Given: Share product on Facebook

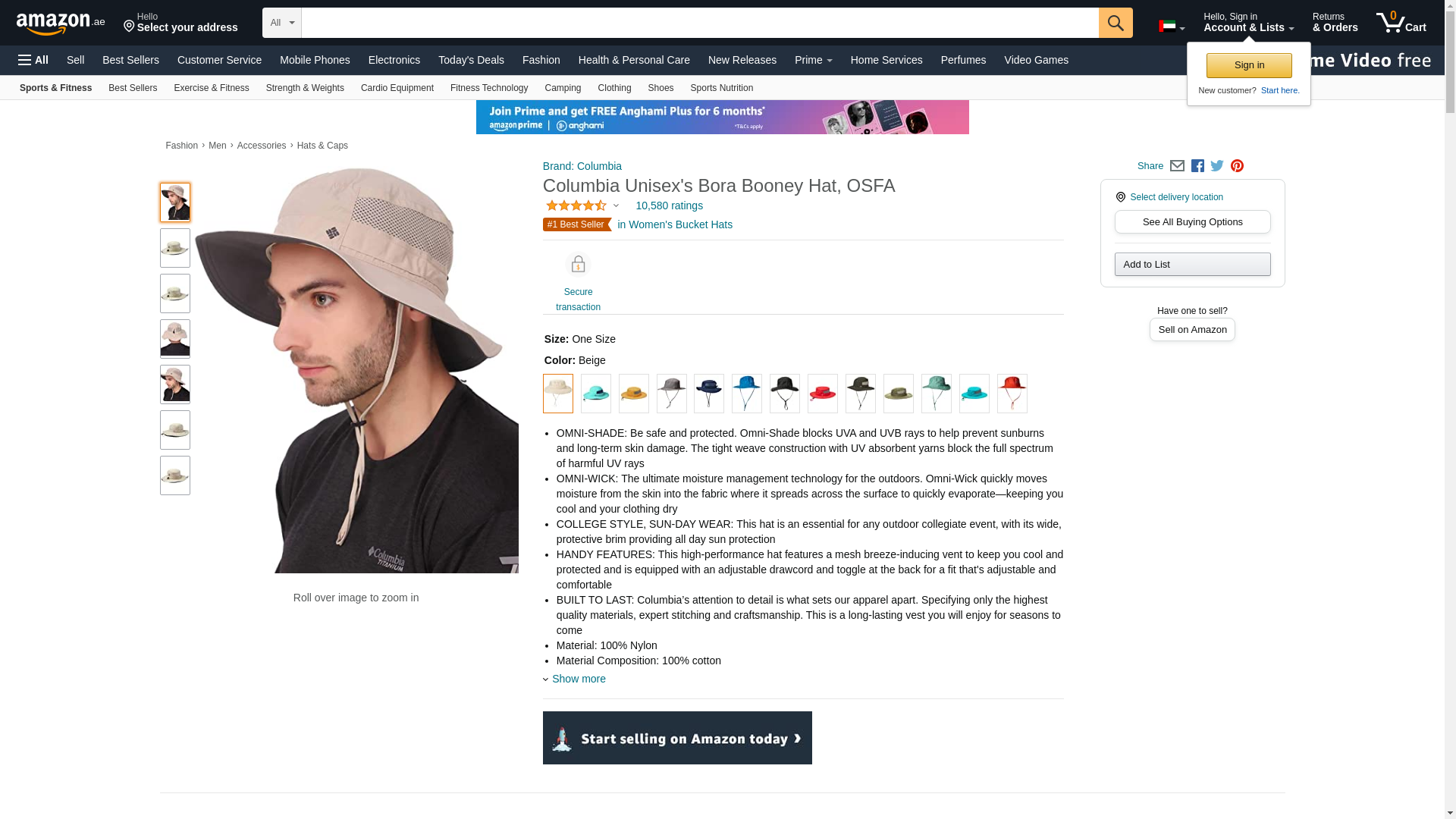Looking at the screenshot, I should (x=1197, y=166).
